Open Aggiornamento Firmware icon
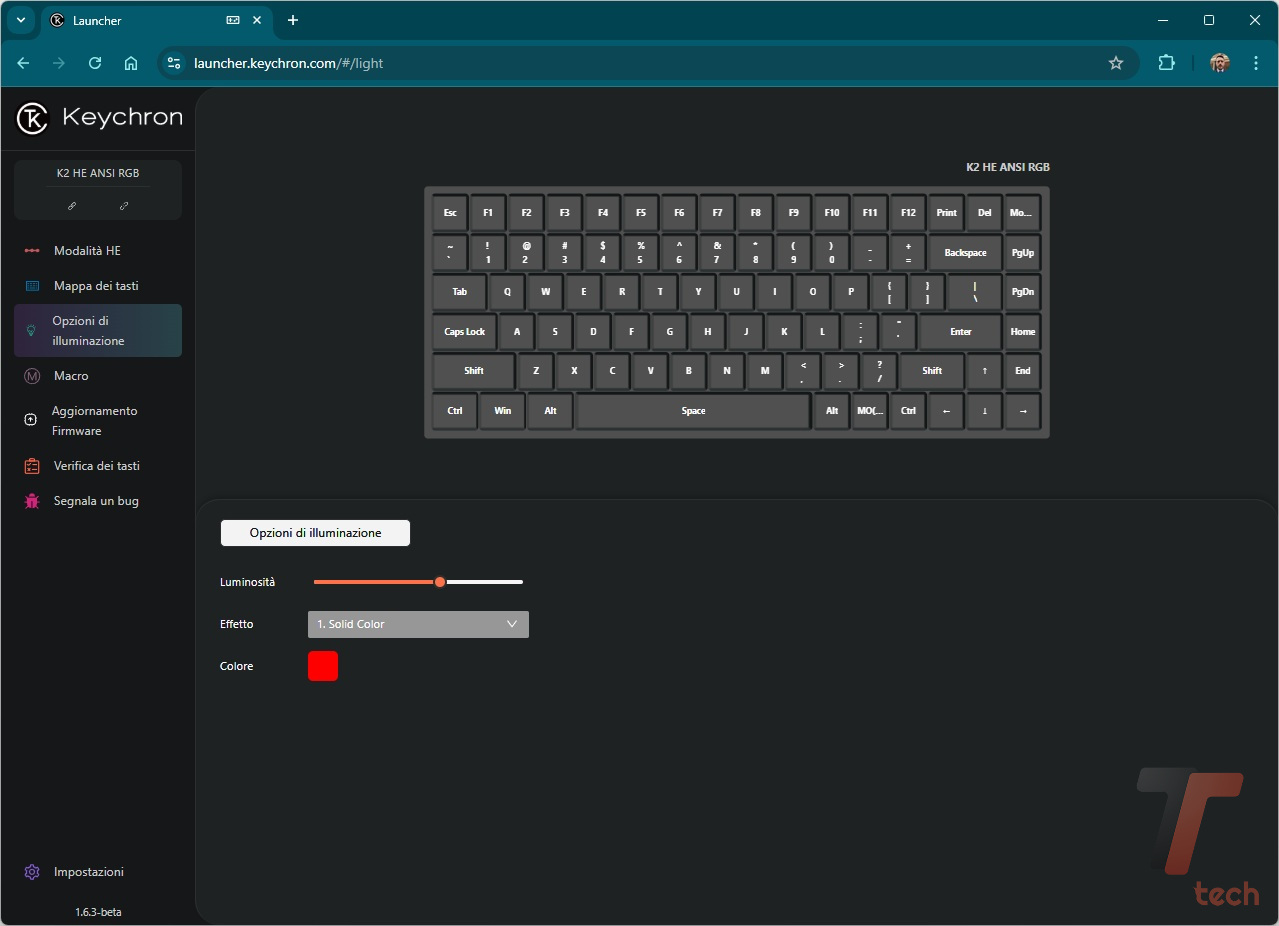Image resolution: width=1279 pixels, height=926 pixels. (x=30, y=420)
